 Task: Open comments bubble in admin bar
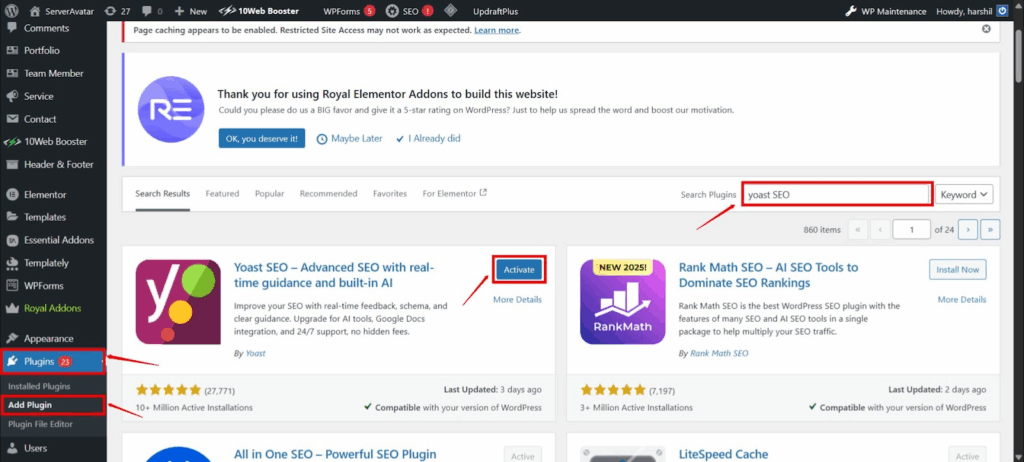point(152,11)
